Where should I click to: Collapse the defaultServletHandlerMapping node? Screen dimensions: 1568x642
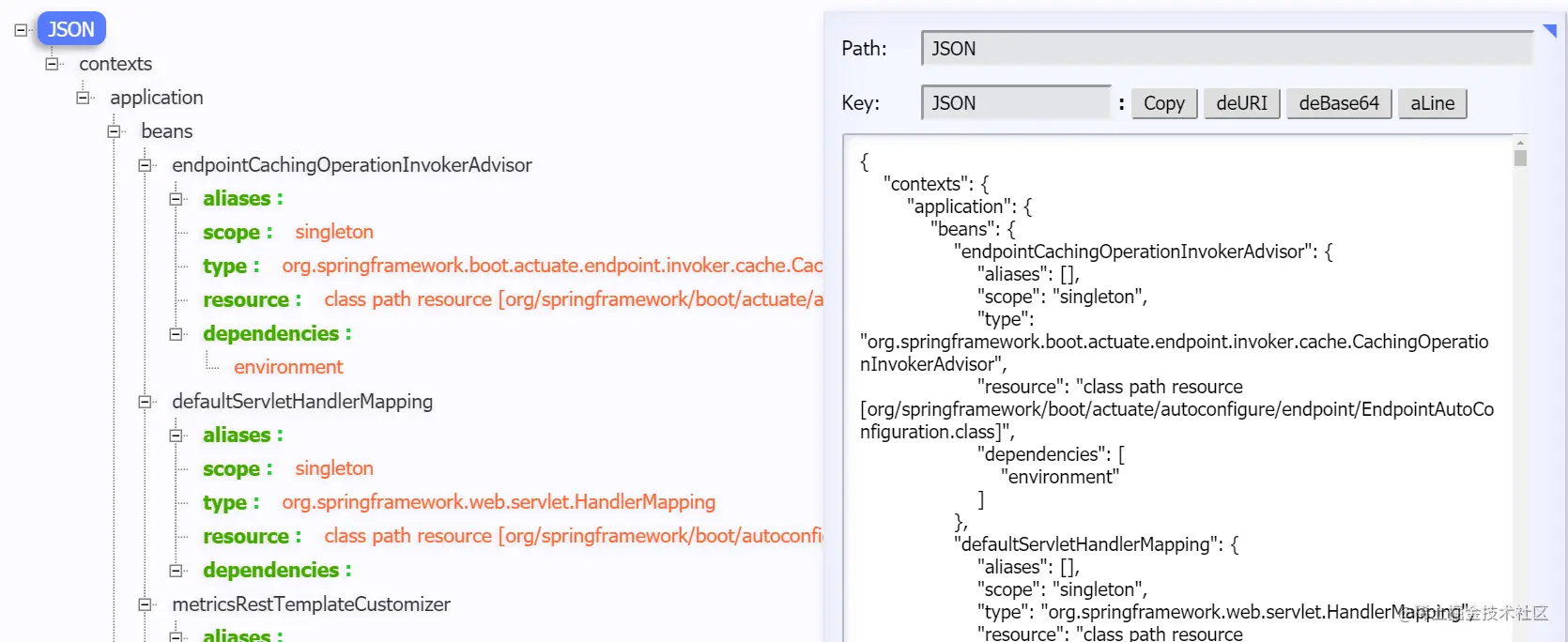pyautogui.click(x=145, y=402)
